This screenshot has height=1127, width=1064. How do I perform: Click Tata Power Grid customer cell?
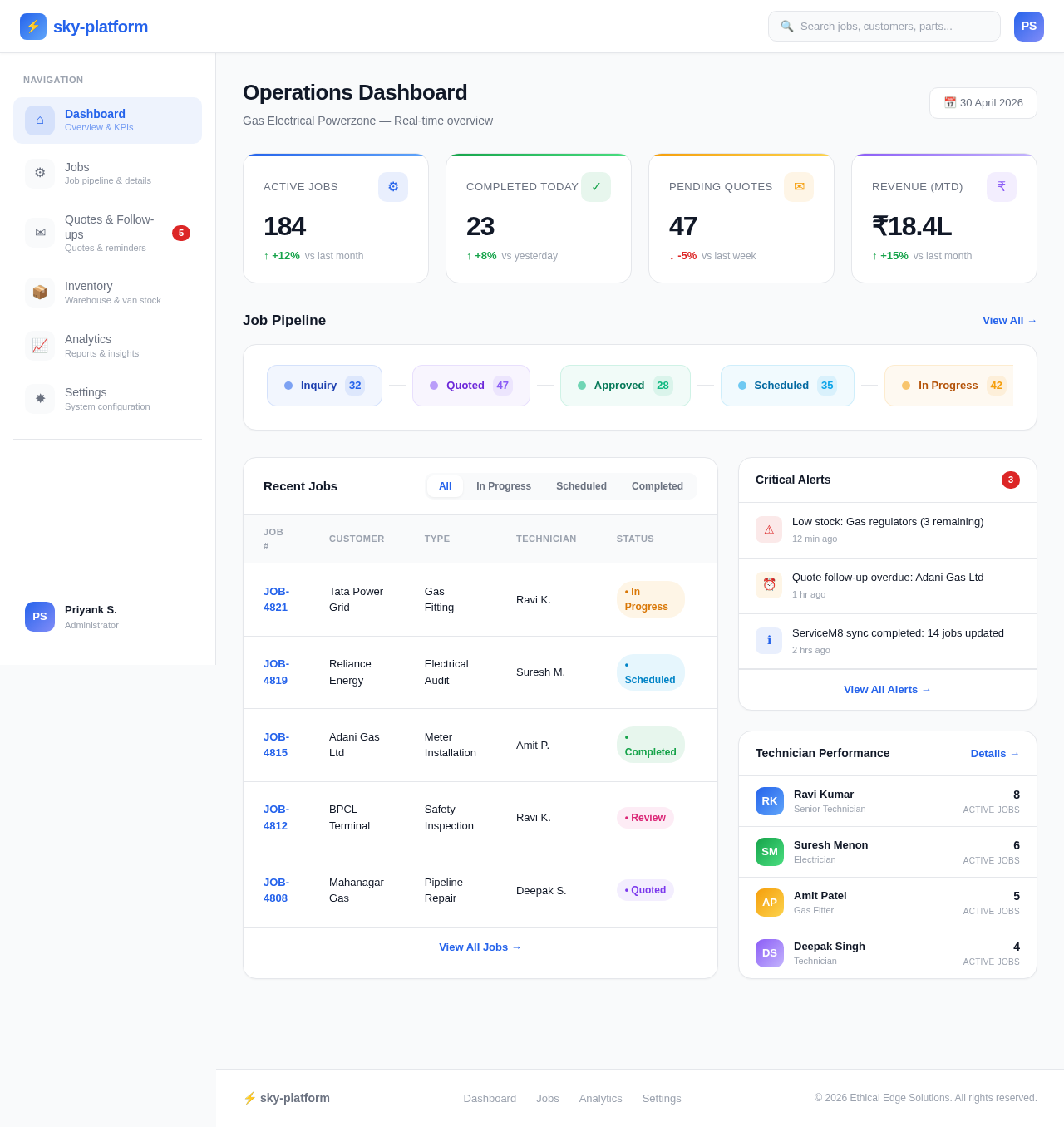click(x=357, y=599)
